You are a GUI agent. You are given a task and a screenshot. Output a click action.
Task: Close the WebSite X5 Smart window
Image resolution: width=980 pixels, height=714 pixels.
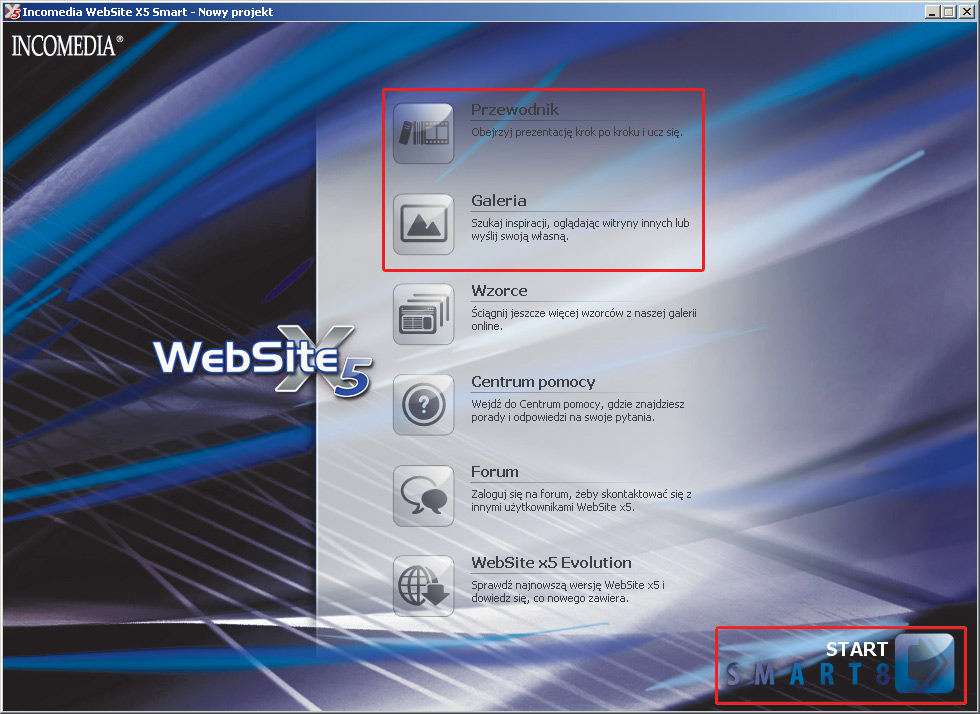pos(965,12)
